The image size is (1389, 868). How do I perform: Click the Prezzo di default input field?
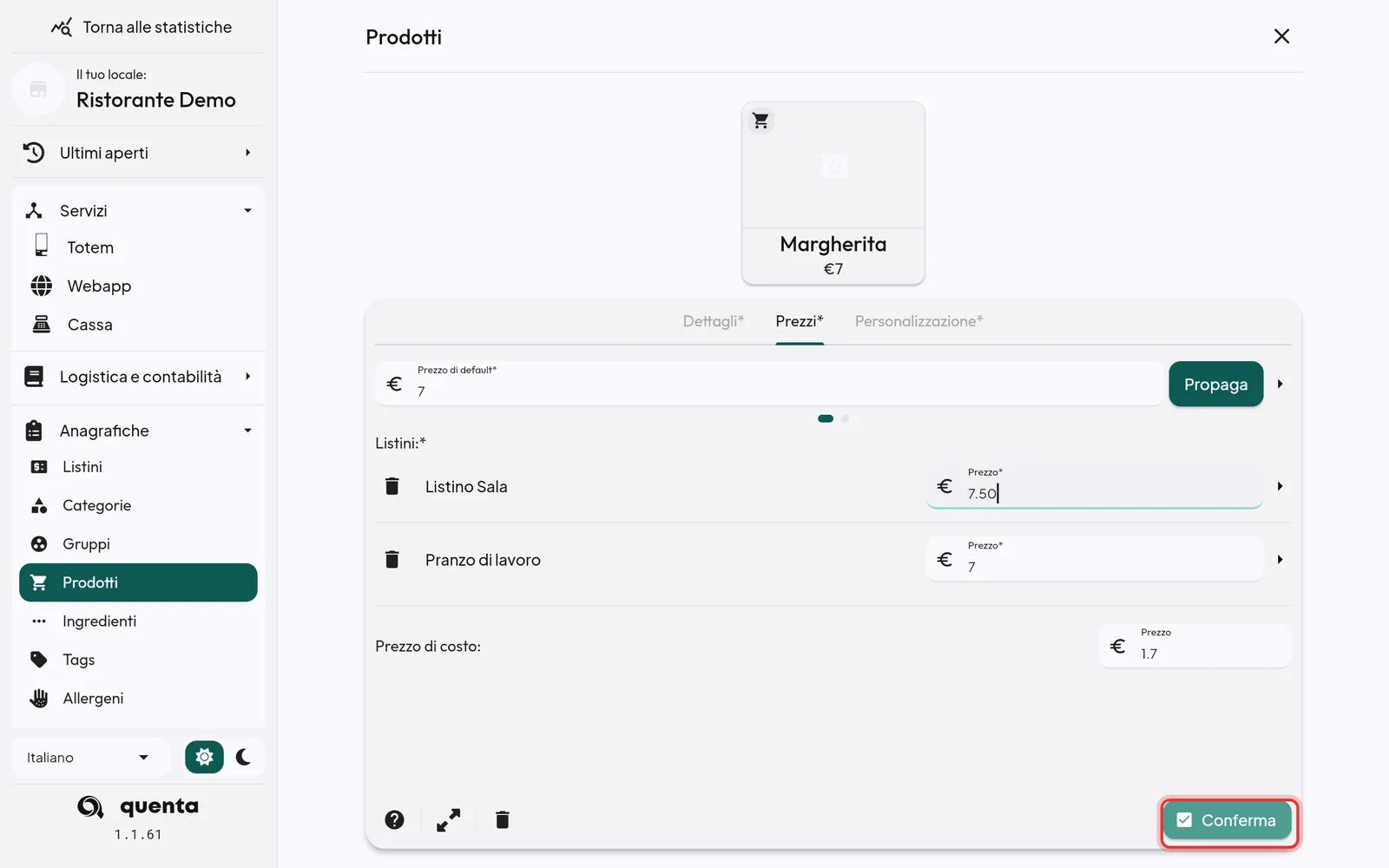click(x=769, y=383)
